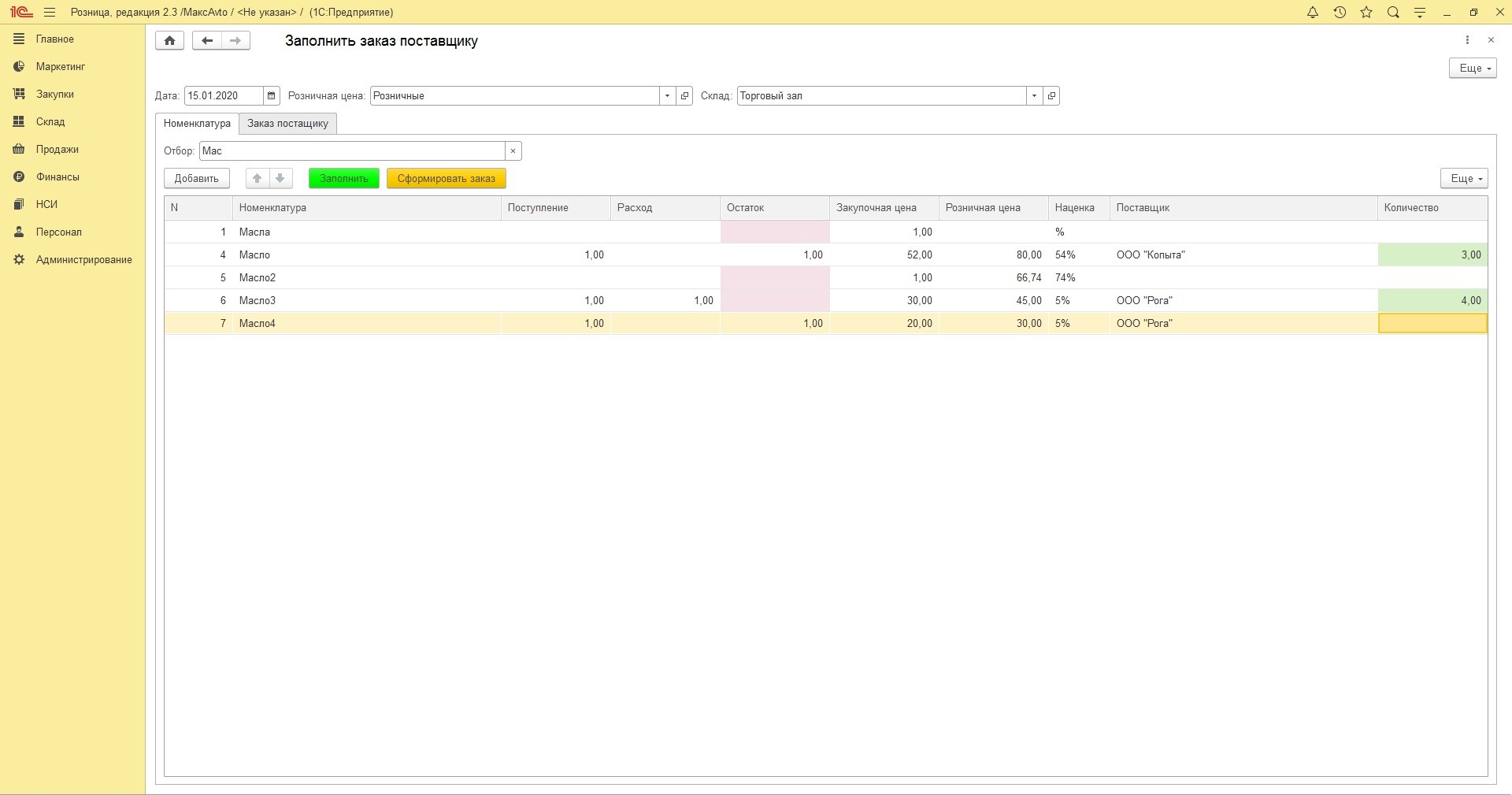This screenshot has height=795, width=1512.
Task: Move row down arrow button
Action: [x=280, y=179]
